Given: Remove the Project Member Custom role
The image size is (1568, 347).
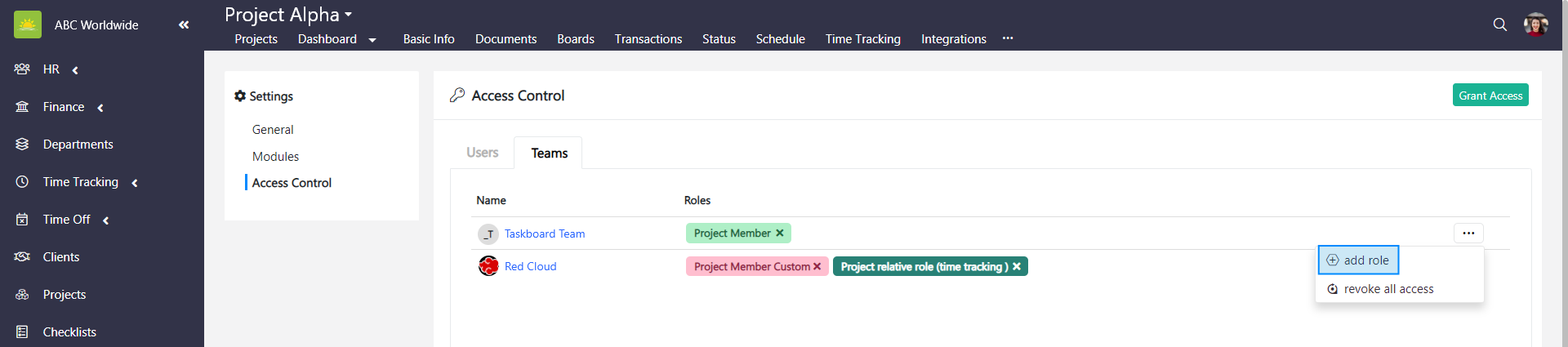Looking at the screenshot, I should click(817, 266).
